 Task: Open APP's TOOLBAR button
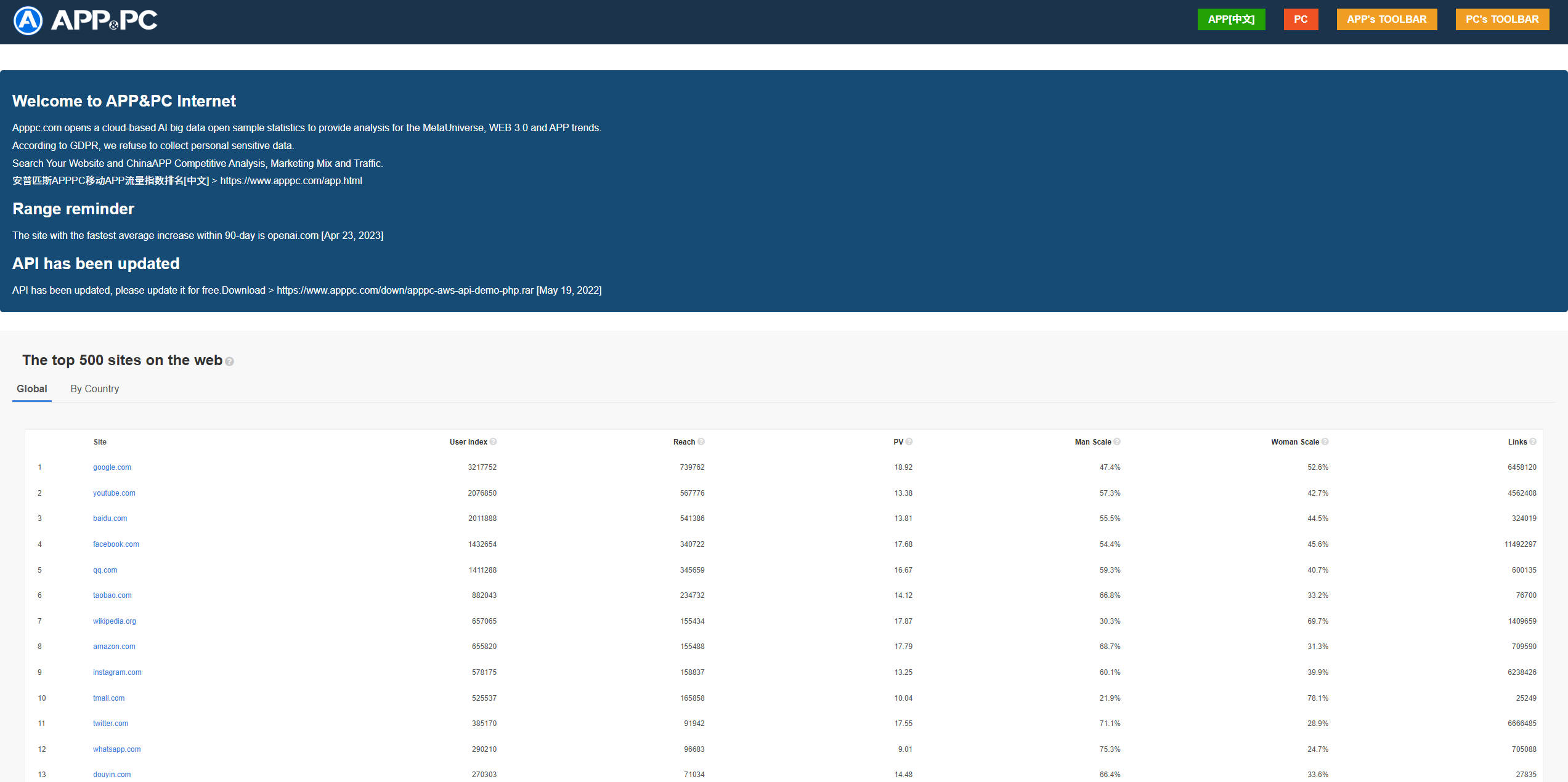1386,19
